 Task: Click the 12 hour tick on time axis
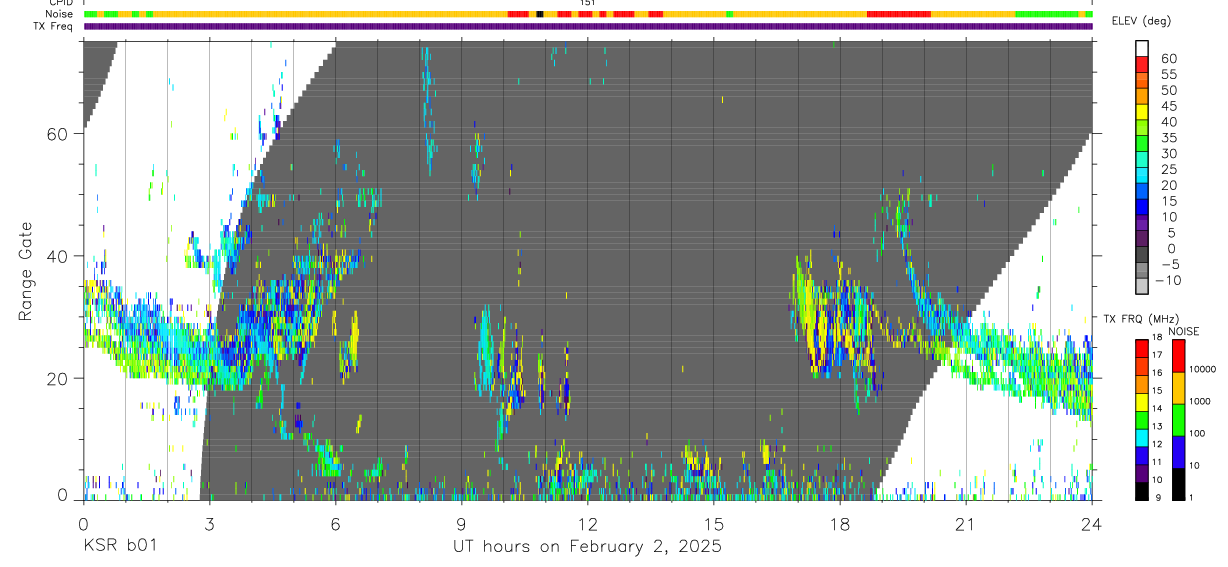click(588, 524)
